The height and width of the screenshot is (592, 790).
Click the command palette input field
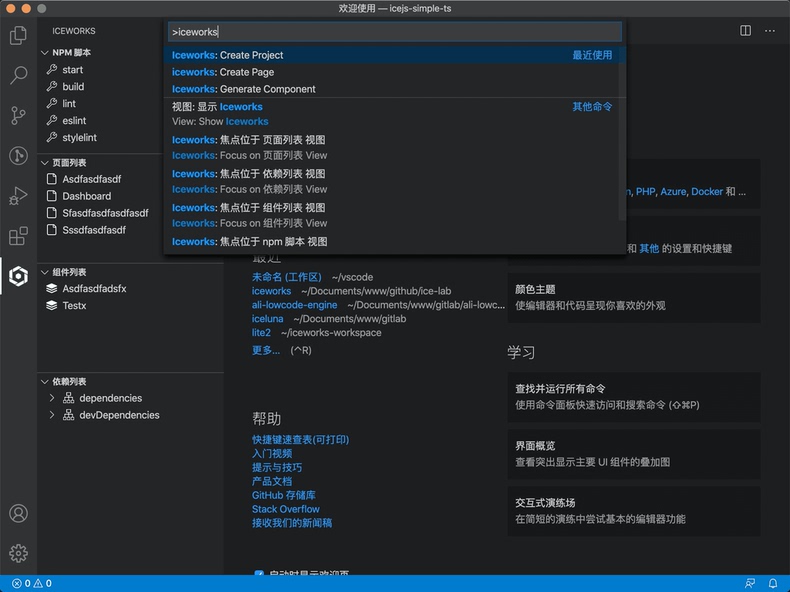394,32
